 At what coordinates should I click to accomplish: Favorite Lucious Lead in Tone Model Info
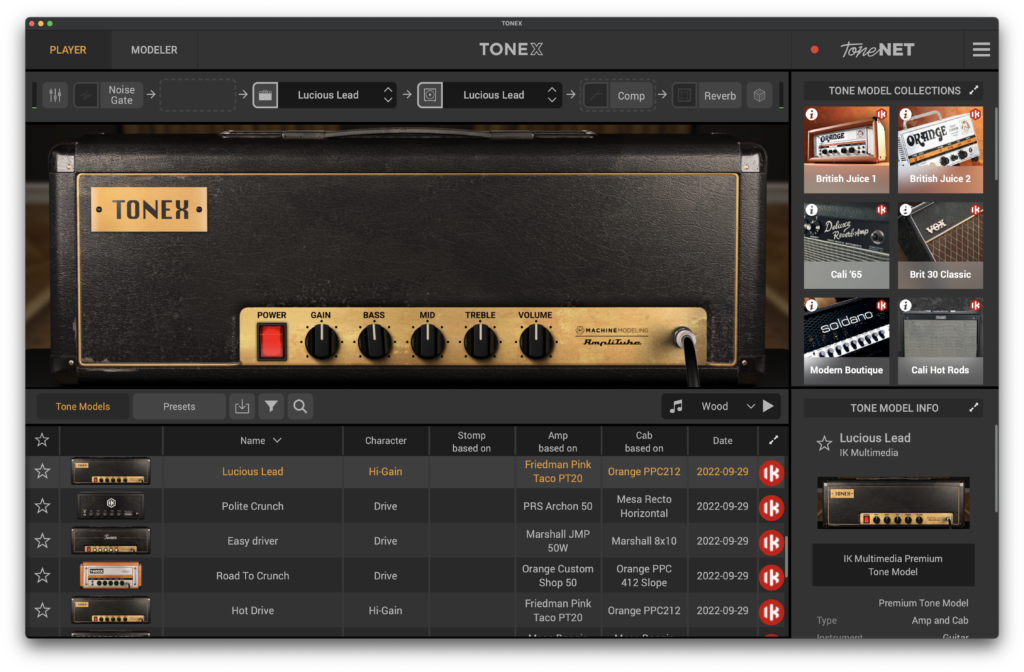coord(824,444)
